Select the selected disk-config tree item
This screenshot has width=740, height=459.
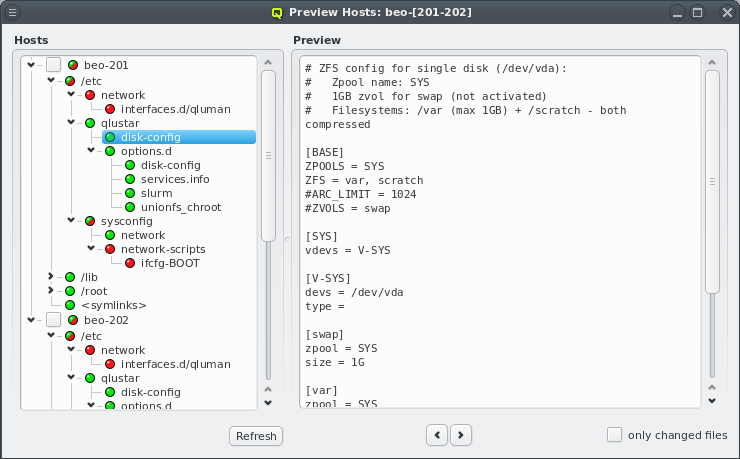click(150, 137)
